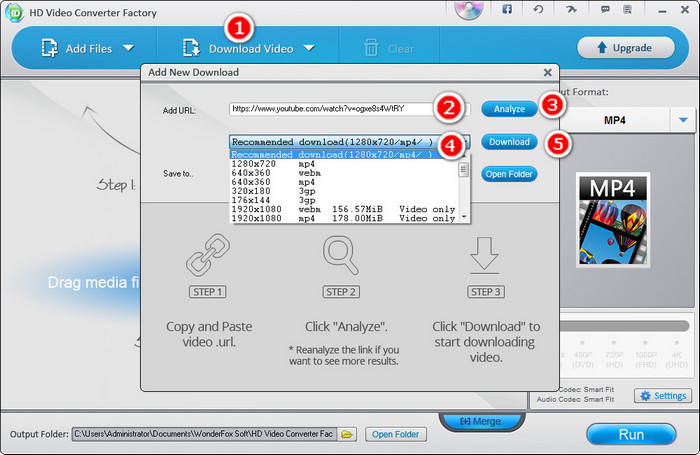
Task: Open the feedback chat bubble icon
Action: [x=605, y=9]
